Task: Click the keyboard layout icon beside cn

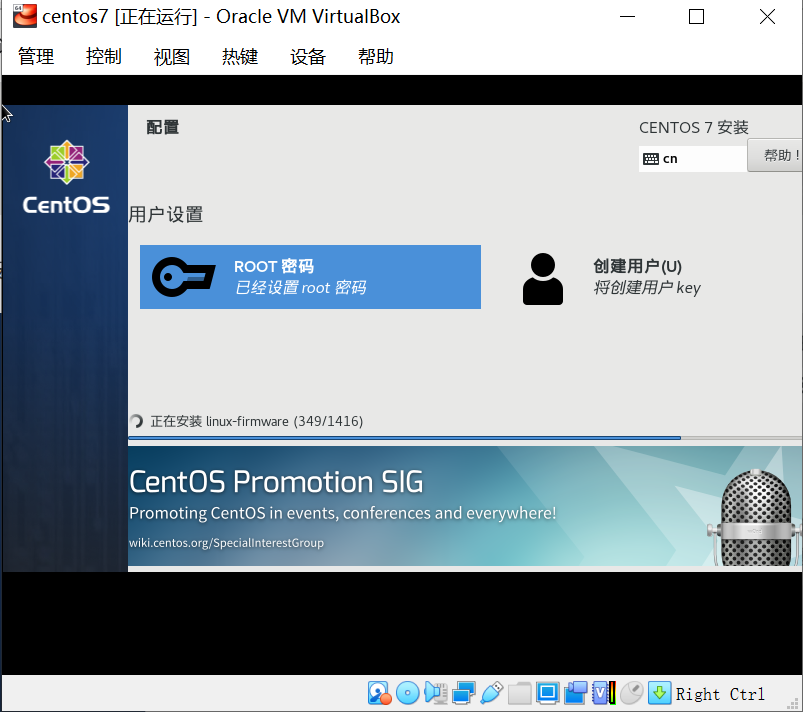Action: tap(651, 159)
